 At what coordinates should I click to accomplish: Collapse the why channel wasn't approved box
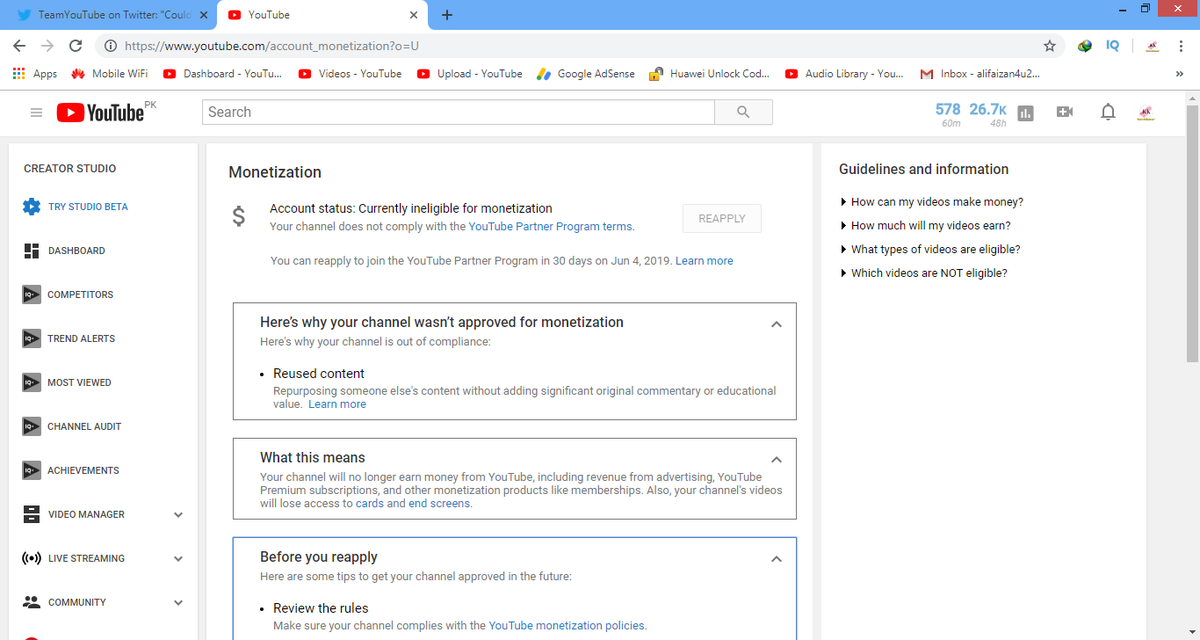(x=776, y=324)
